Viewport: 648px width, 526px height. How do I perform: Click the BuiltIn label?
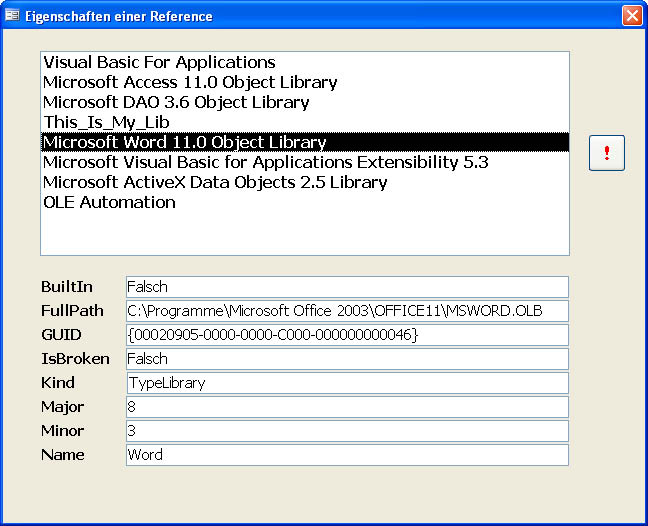click(67, 287)
